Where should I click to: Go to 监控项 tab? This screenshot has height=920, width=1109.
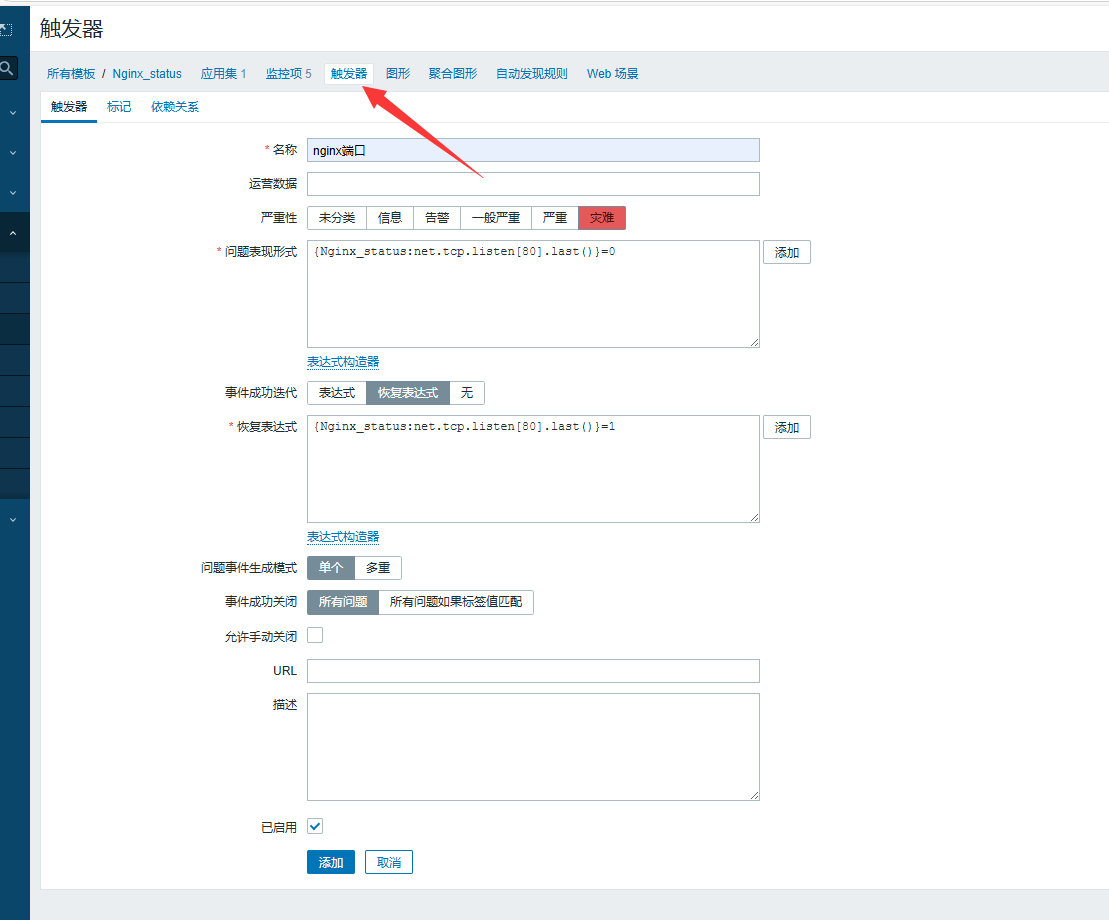289,74
